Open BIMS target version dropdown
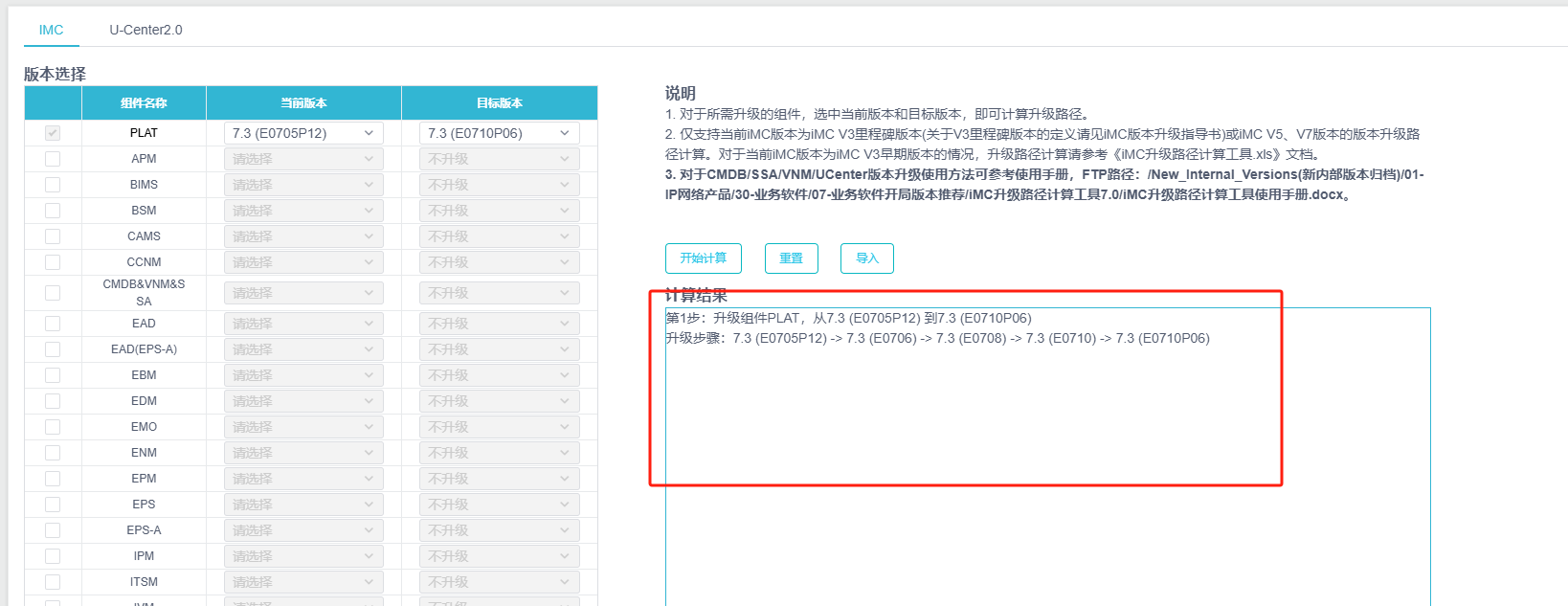The image size is (1568, 606). coord(499,185)
